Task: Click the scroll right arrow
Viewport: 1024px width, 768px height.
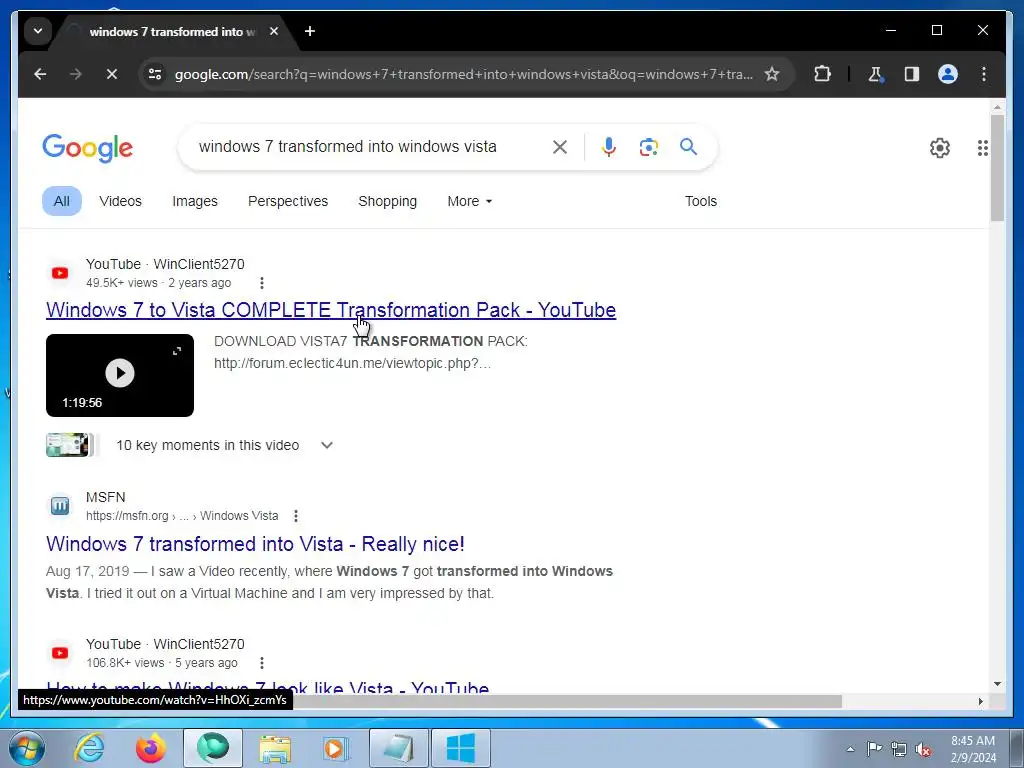Action: pos(980,701)
